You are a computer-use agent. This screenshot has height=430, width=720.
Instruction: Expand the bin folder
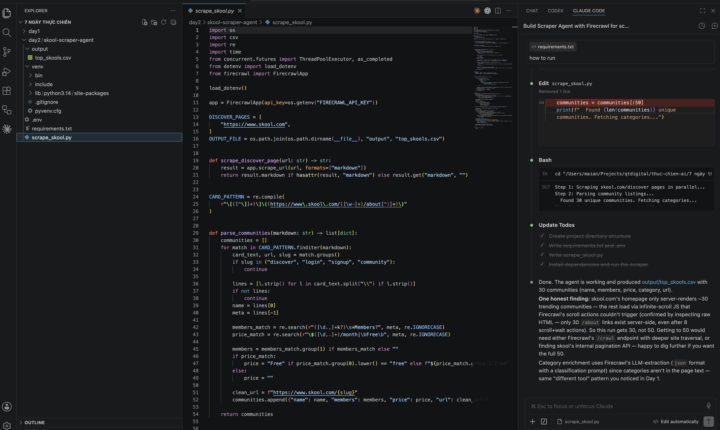pyautogui.click(x=39, y=75)
